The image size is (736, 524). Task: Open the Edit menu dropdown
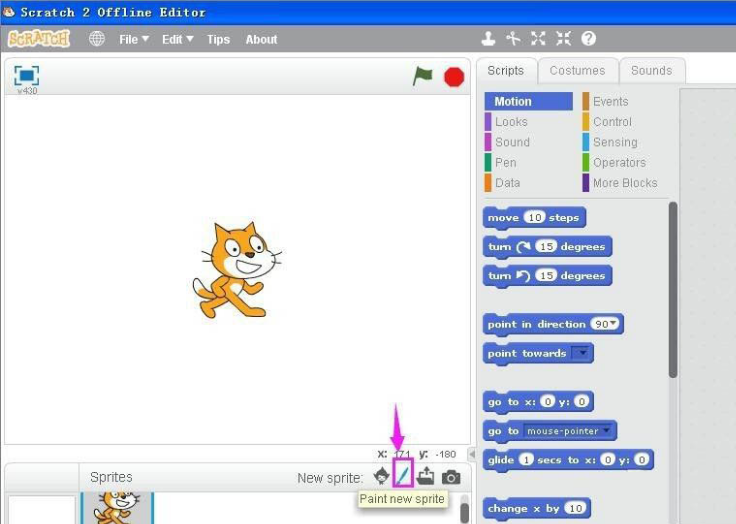point(177,39)
